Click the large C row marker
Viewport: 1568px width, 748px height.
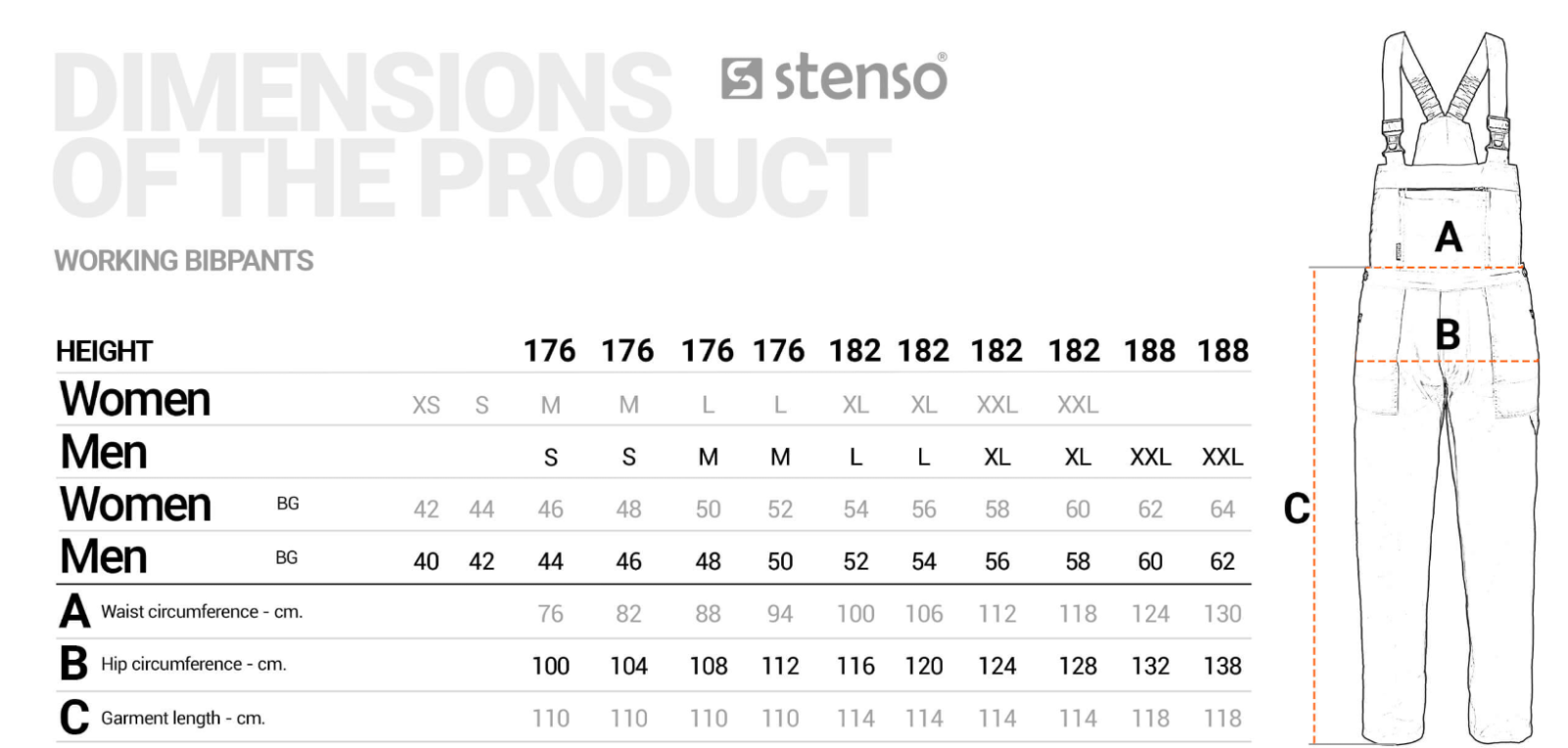point(74,717)
